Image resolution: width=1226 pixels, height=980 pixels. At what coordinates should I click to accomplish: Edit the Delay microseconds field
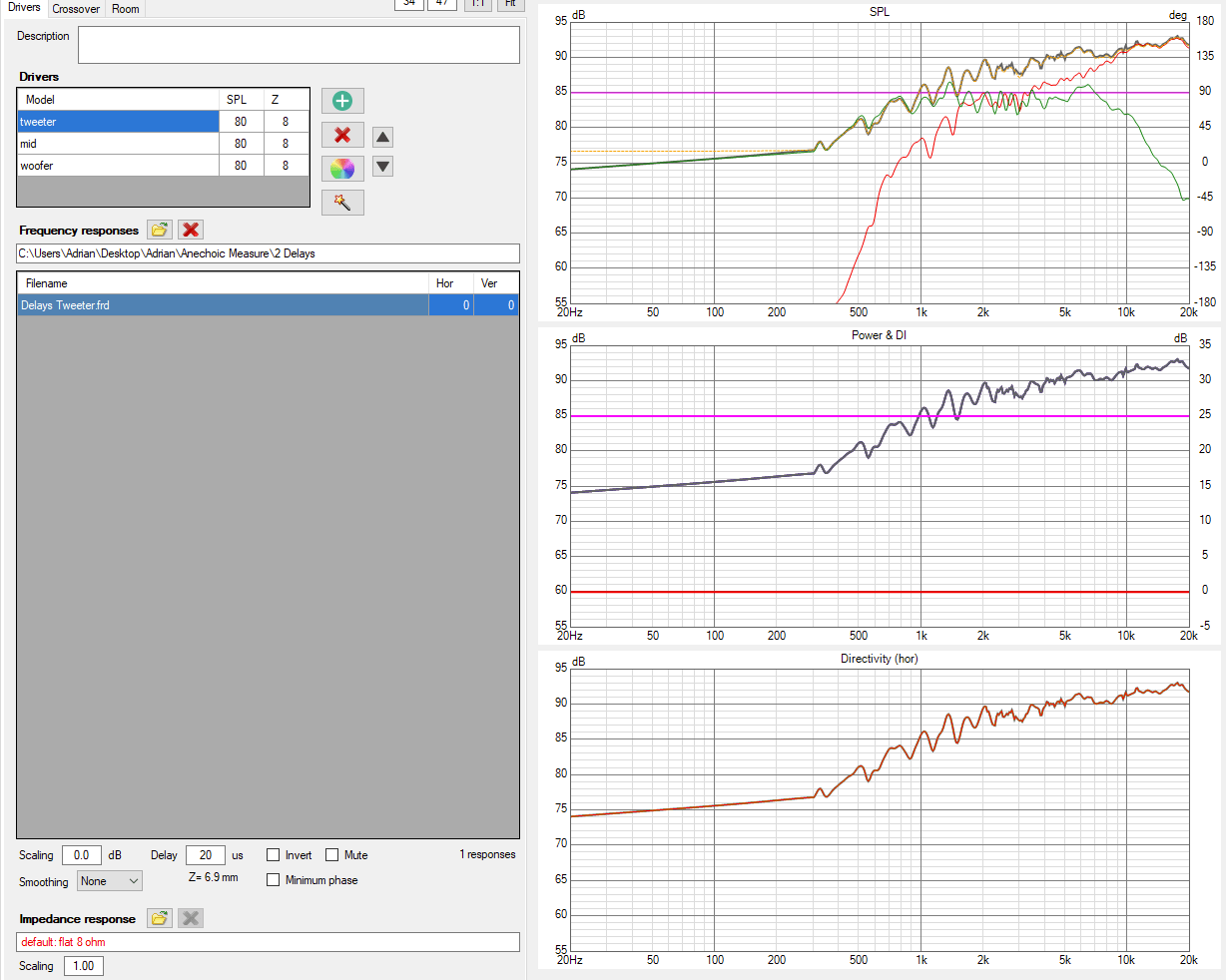pyautogui.click(x=206, y=855)
